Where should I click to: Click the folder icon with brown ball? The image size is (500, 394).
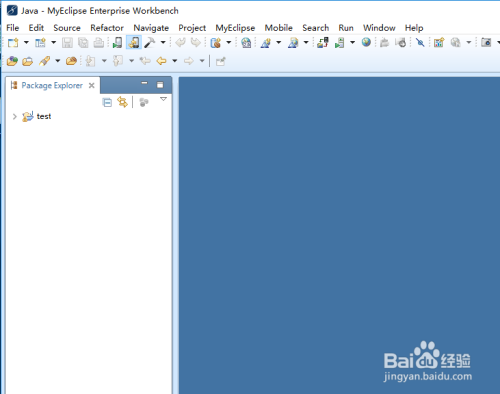(x=71, y=61)
